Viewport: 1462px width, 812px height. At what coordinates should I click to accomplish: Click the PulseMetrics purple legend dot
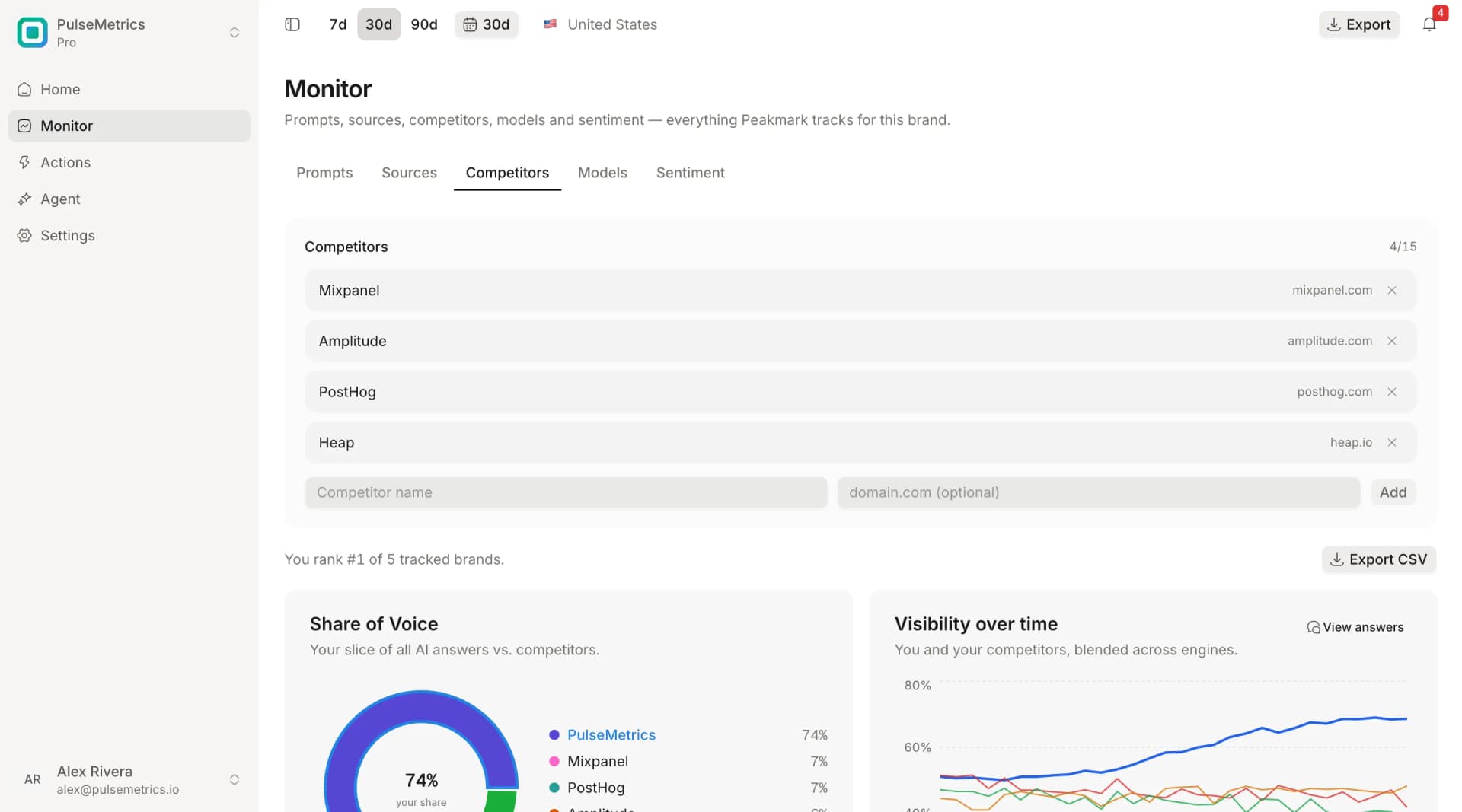click(554, 735)
